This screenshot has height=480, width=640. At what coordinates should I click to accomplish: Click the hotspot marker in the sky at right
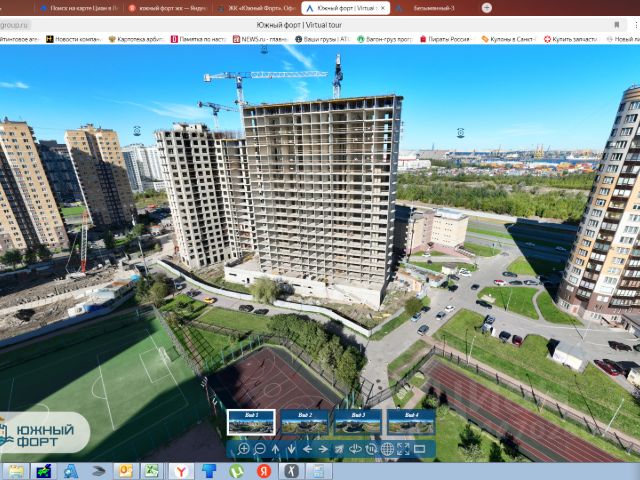point(460,133)
